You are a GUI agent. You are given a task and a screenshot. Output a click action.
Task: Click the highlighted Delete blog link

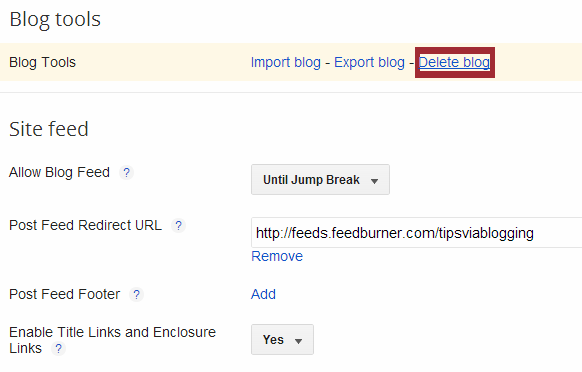pos(454,62)
